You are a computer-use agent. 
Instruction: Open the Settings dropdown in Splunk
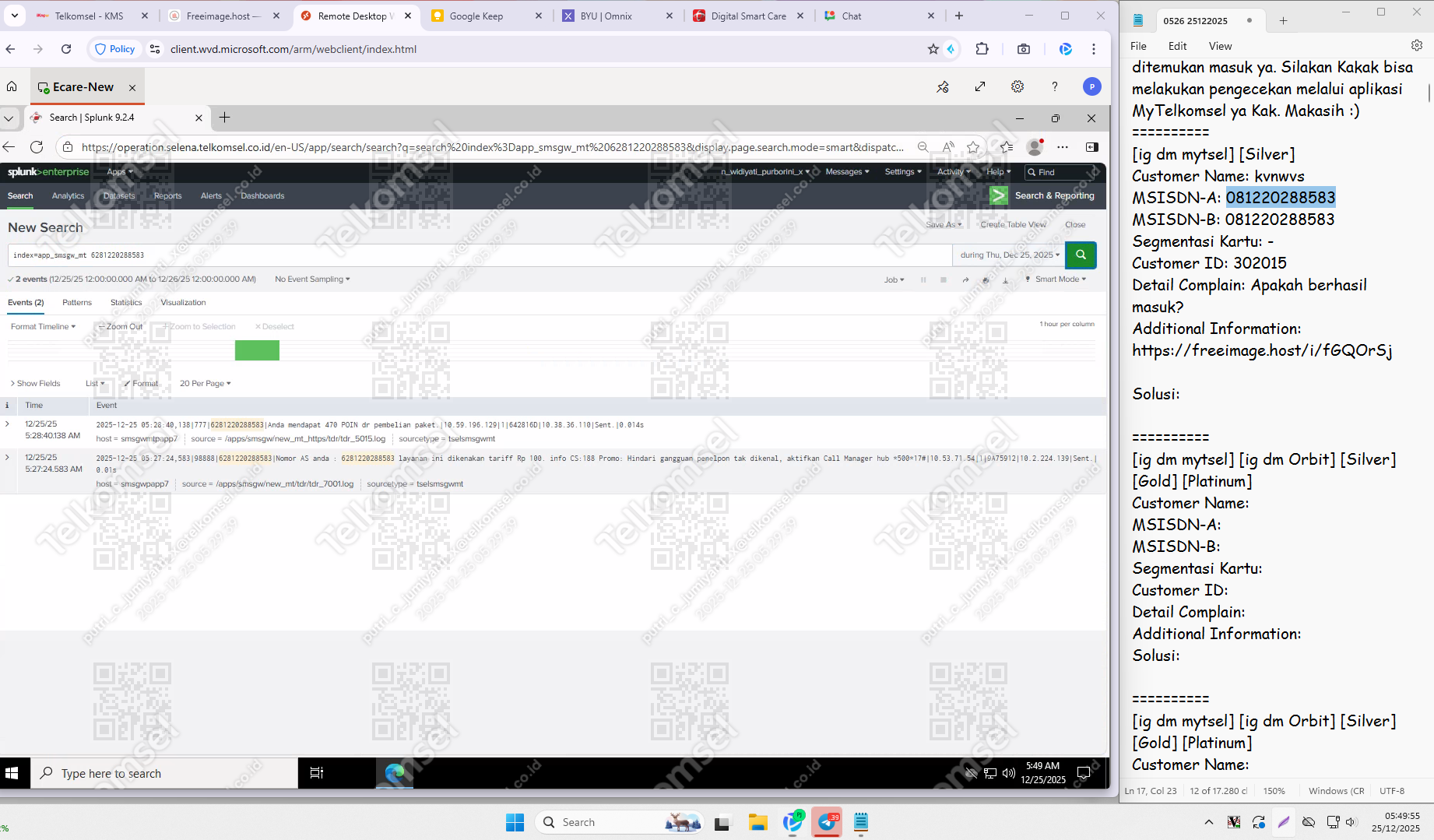pyautogui.click(x=903, y=172)
